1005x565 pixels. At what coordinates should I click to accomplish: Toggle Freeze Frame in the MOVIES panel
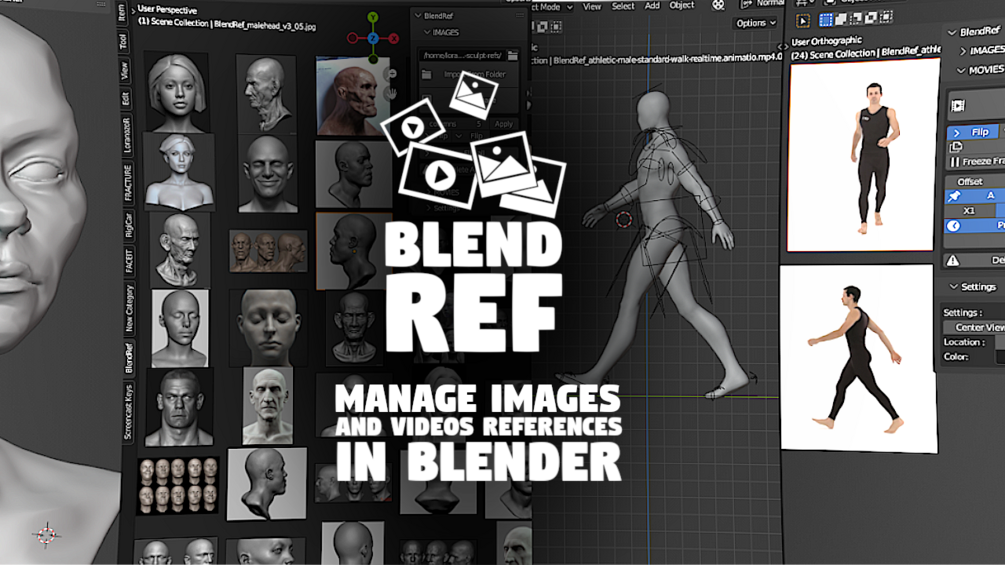(976, 161)
